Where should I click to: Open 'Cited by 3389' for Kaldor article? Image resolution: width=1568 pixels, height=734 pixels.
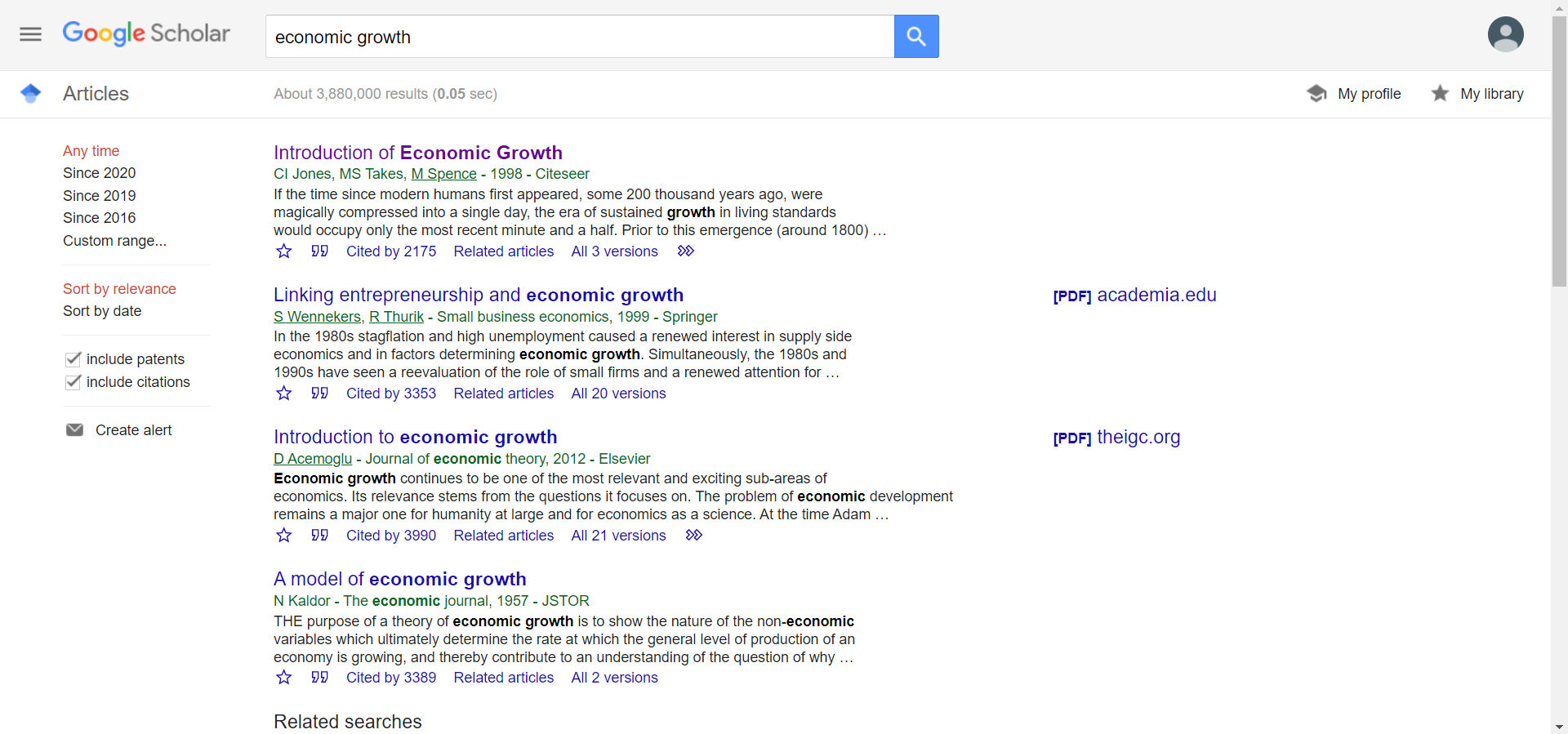pyautogui.click(x=391, y=678)
